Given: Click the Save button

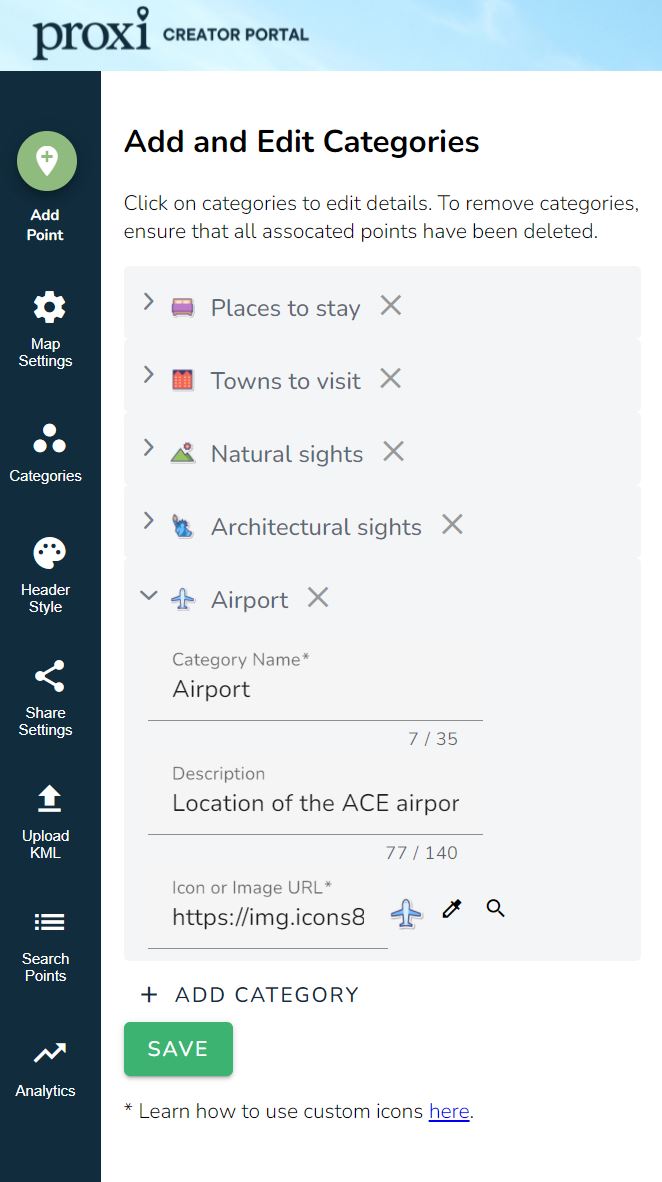Looking at the screenshot, I should [178, 1049].
